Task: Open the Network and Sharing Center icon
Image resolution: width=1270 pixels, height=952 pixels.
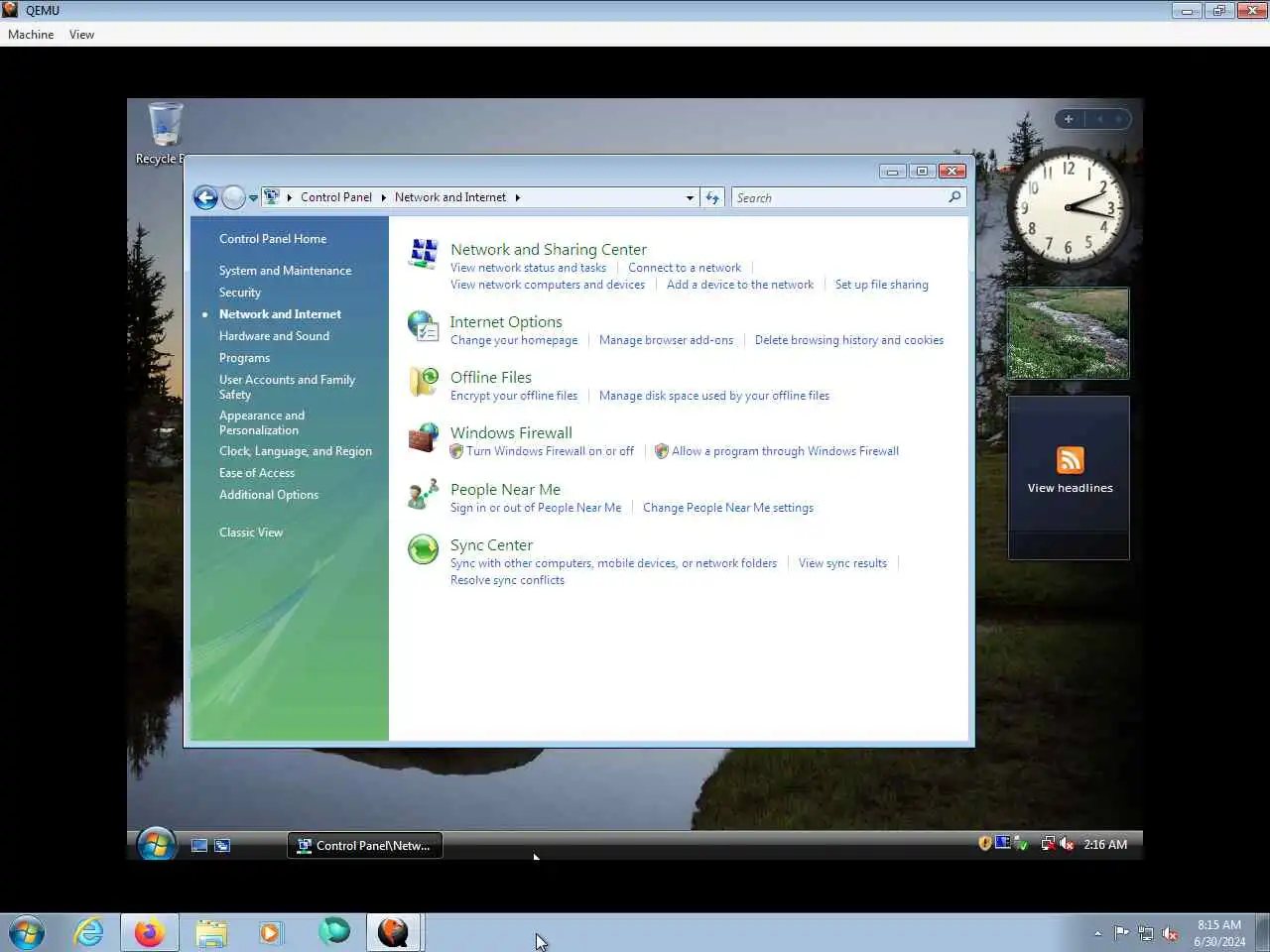Action: [424, 254]
